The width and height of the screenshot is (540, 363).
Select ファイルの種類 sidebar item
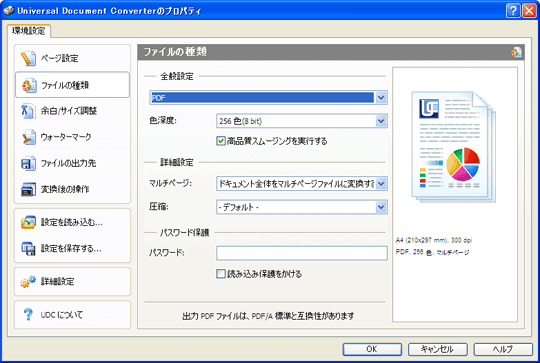click(72, 85)
